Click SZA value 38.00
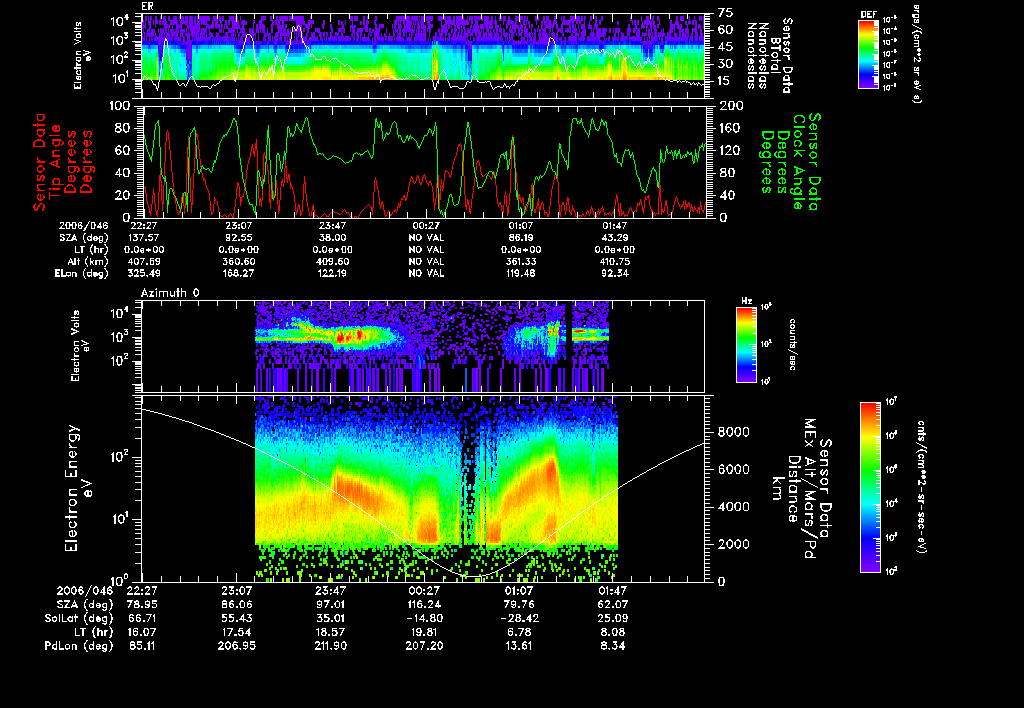The image size is (1024, 708). (332, 238)
